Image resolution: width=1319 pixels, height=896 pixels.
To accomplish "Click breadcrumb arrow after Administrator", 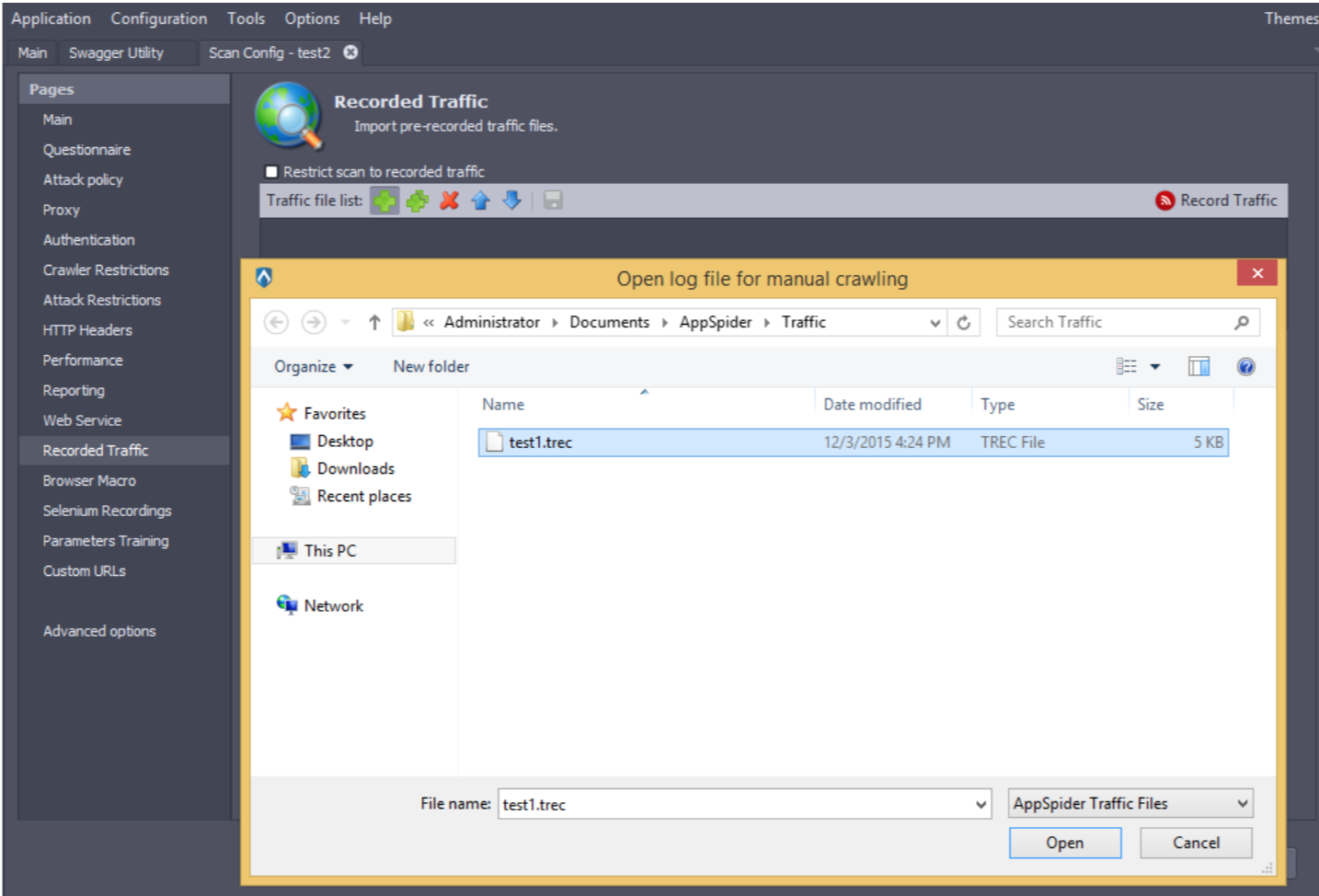I will click(x=555, y=323).
